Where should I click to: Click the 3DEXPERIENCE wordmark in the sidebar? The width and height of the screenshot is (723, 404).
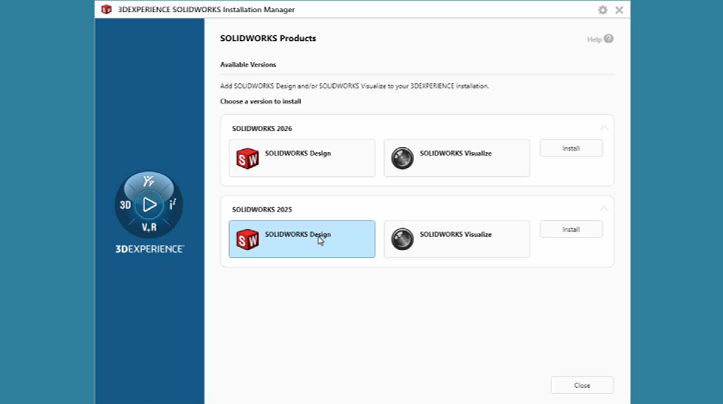[149, 249]
